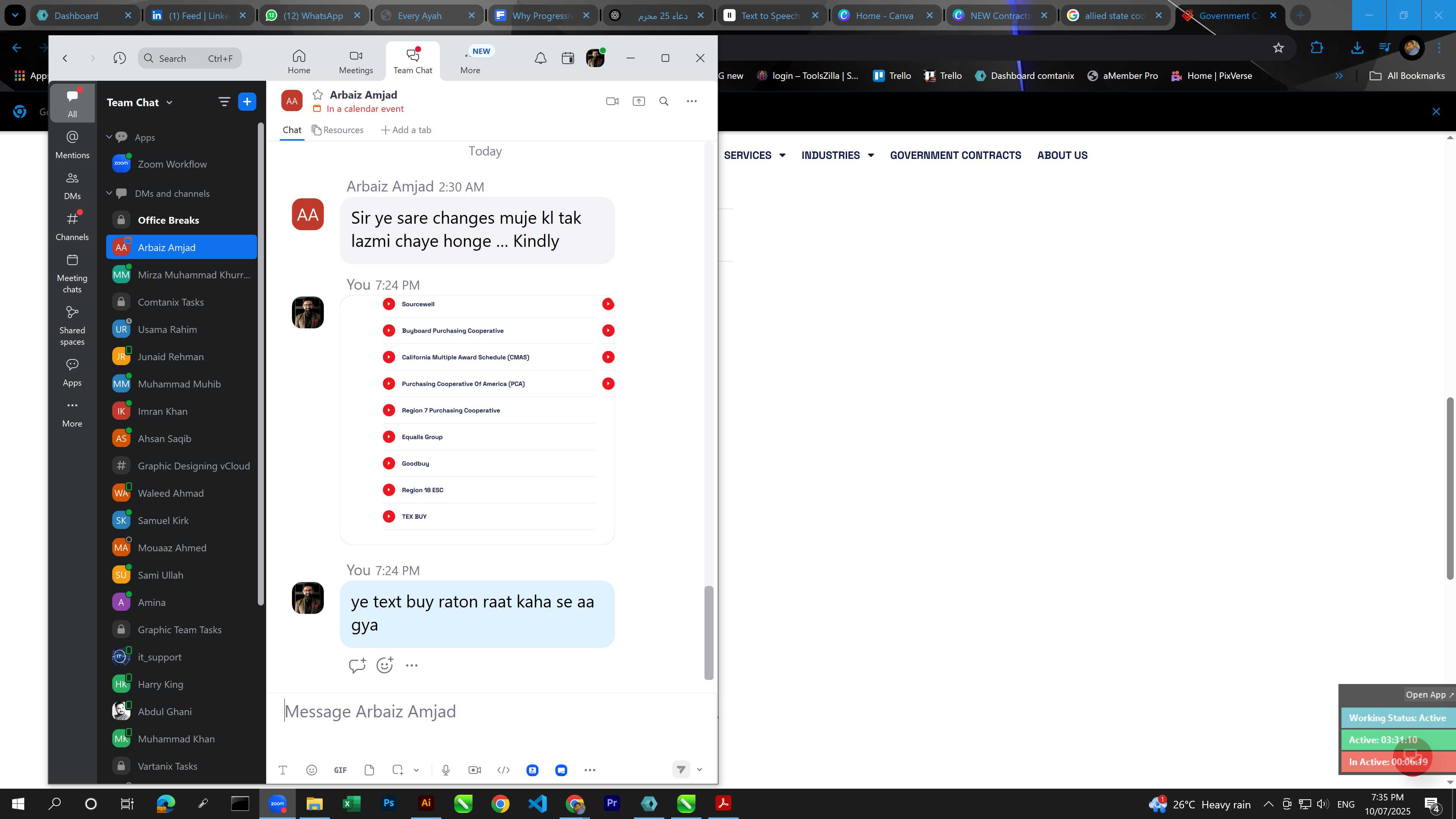This screenshot has height=819, width=1456.
Task: Select the Team Chat tab
Action: pyautogui.click(x=413, y=61)
